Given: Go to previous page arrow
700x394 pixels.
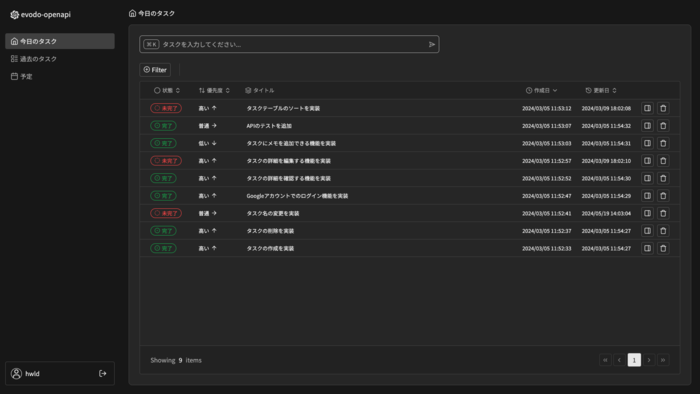Looking at the screenshot, I should (x=619, y=360).
